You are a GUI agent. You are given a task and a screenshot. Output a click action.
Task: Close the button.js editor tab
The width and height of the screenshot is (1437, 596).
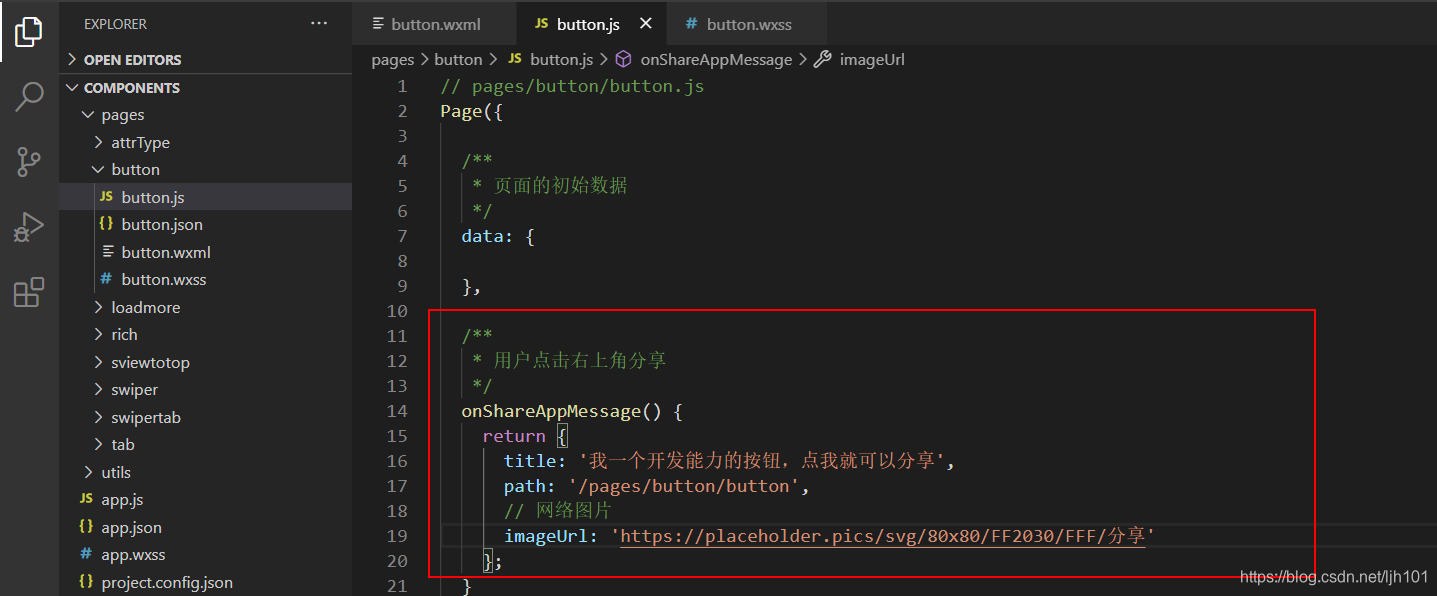[x=646, y=23]
